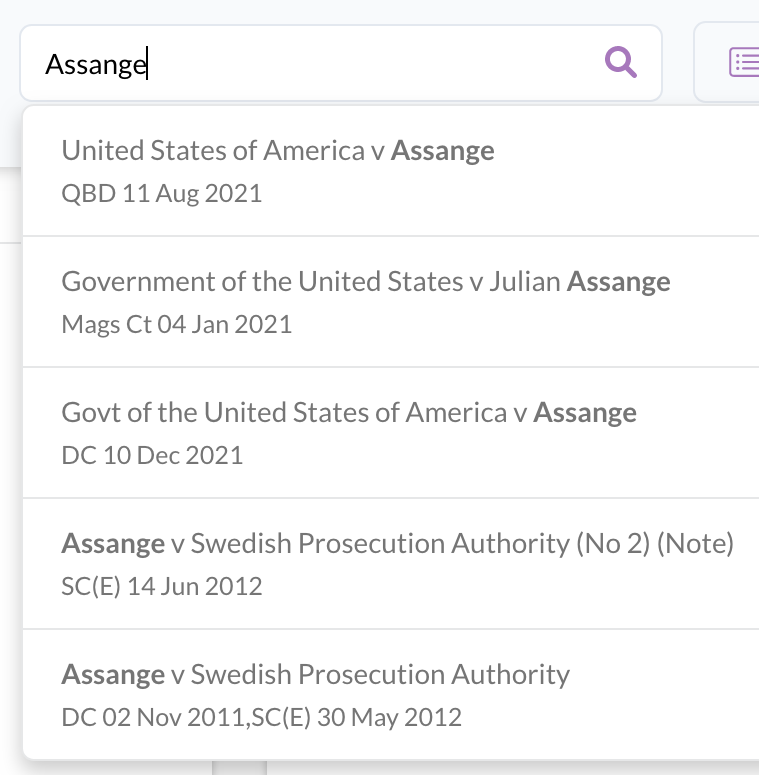
Task: Click the SC(E) 14 Jun 2012 citation
Action: [162, 586]
